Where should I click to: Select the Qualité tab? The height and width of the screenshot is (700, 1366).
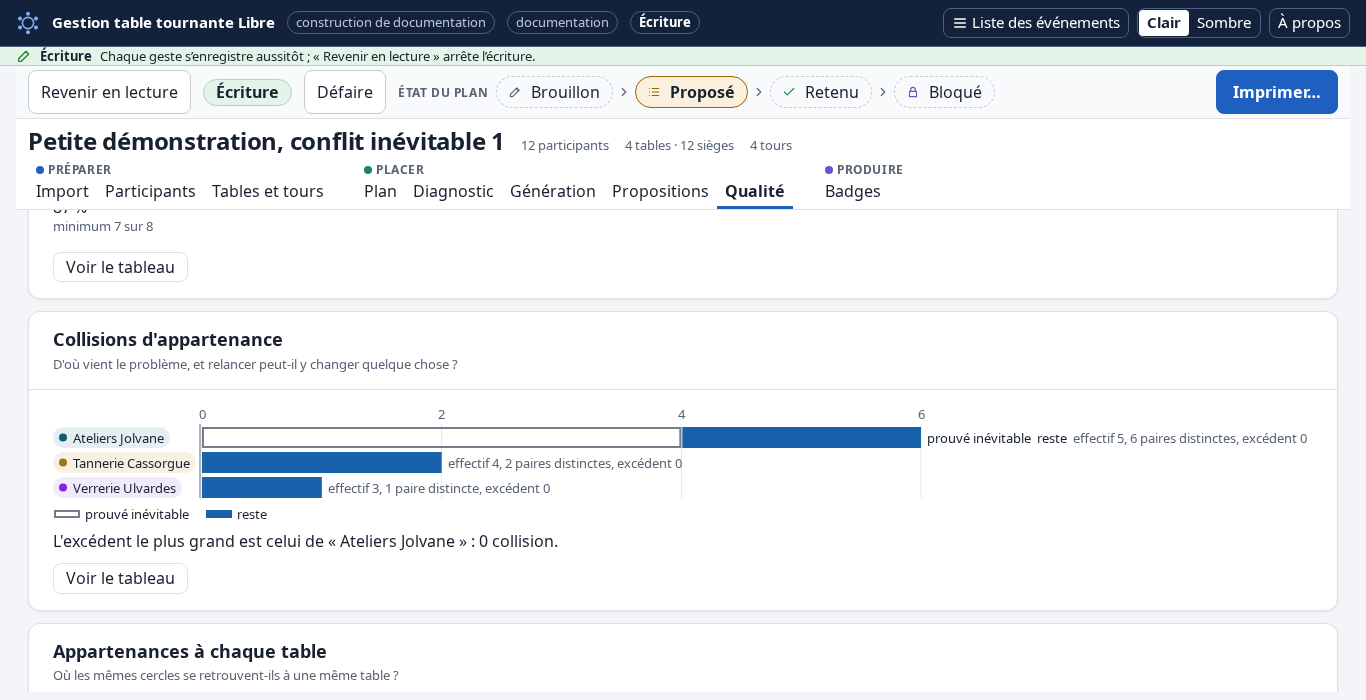pos(755,191)
